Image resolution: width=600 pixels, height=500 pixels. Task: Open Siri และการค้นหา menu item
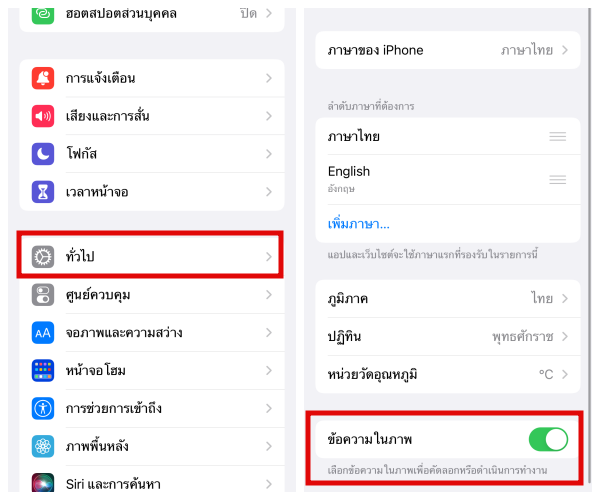coord(150,483)
